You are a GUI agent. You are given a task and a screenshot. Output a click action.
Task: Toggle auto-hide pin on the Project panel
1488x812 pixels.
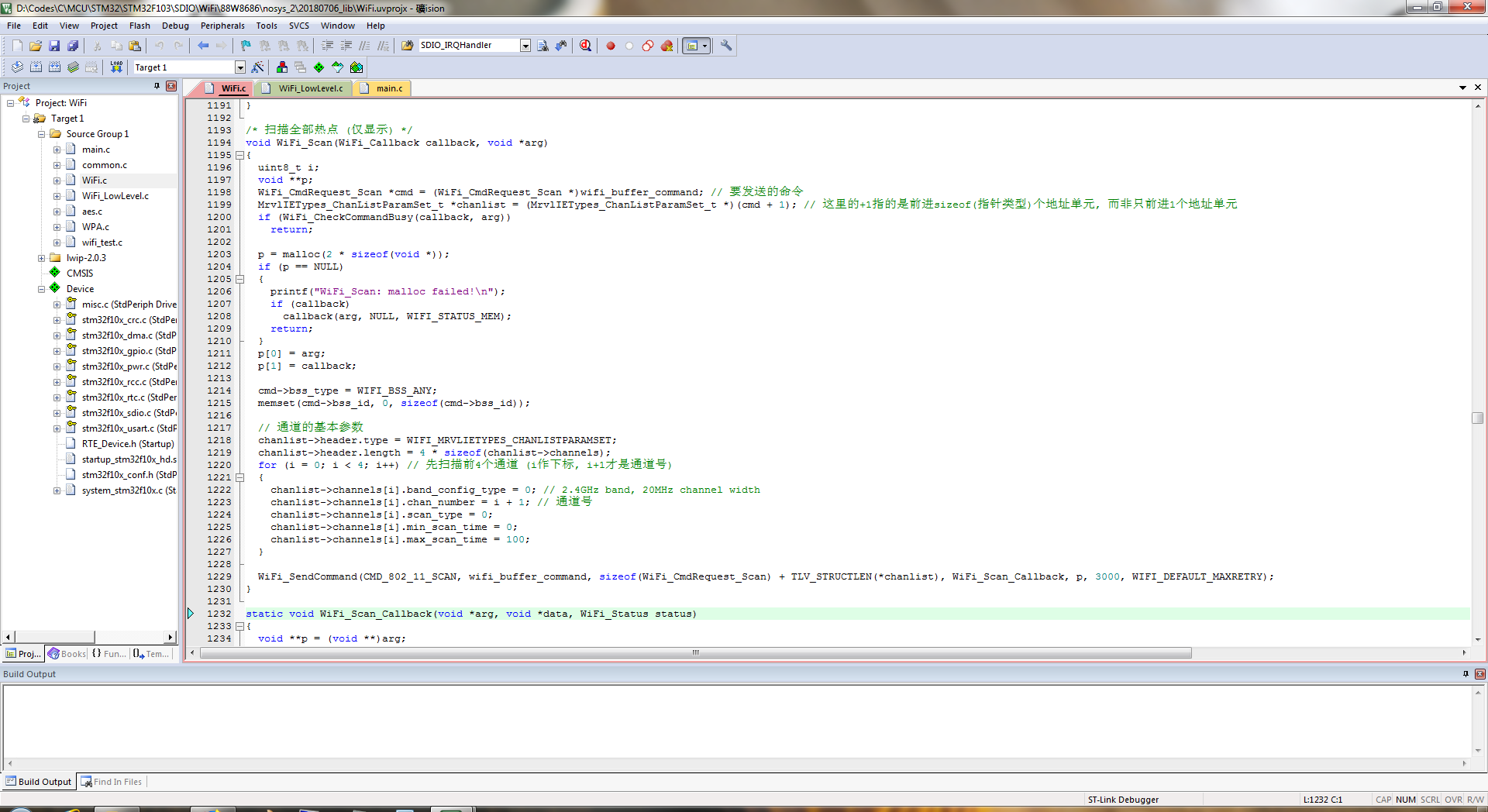pyautogui.click(x=157, y=86)
